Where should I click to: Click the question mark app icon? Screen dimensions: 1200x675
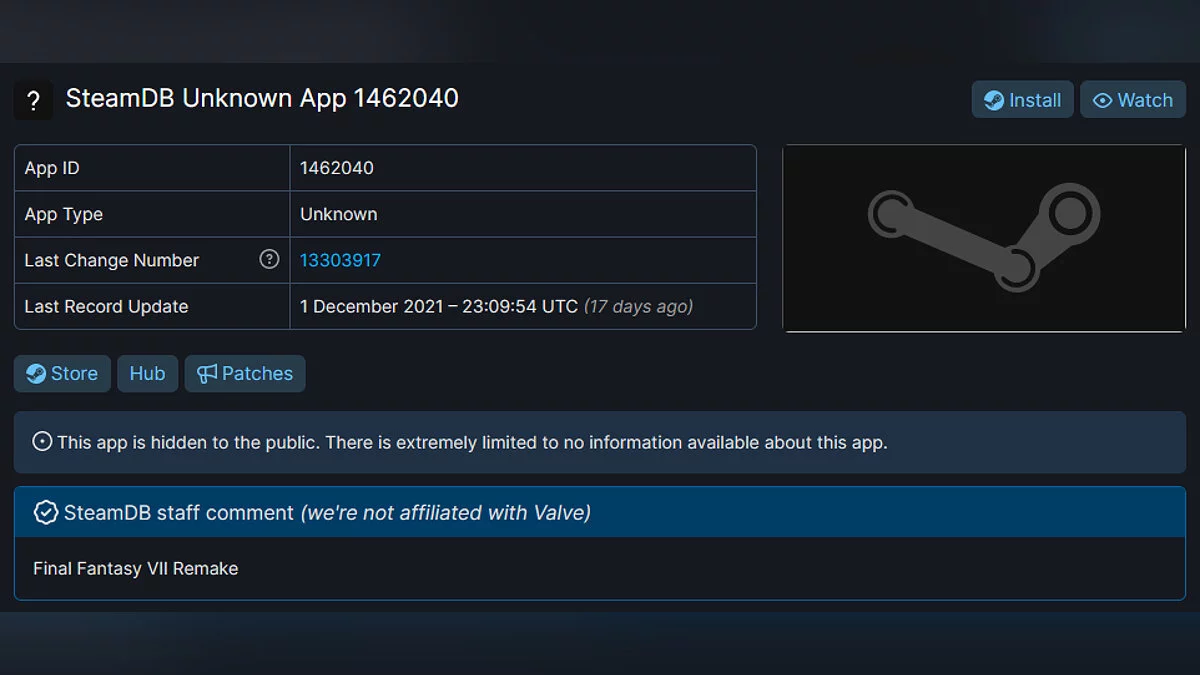point(33,100)
